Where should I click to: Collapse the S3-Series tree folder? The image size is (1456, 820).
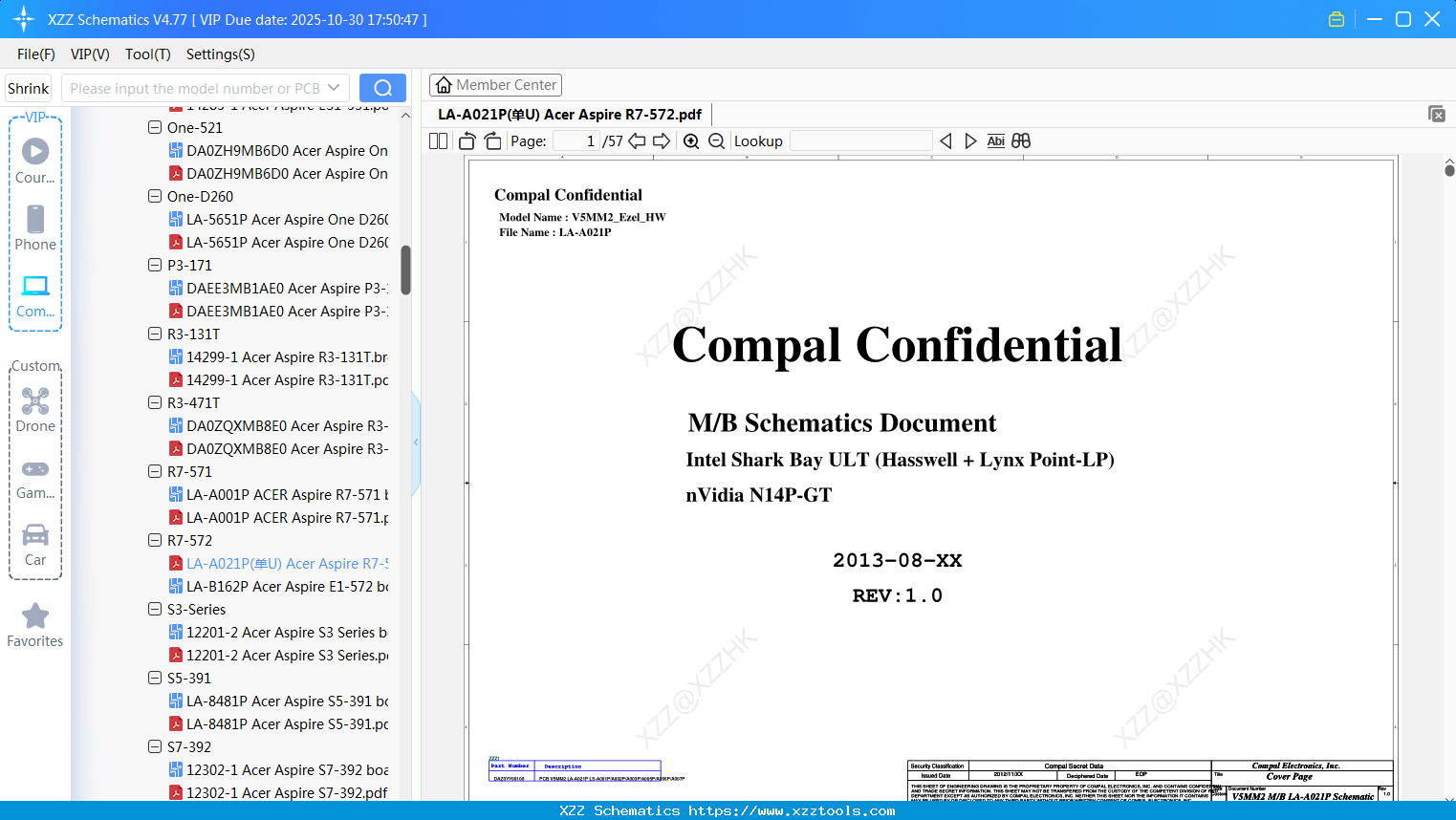tap(155, 609)
